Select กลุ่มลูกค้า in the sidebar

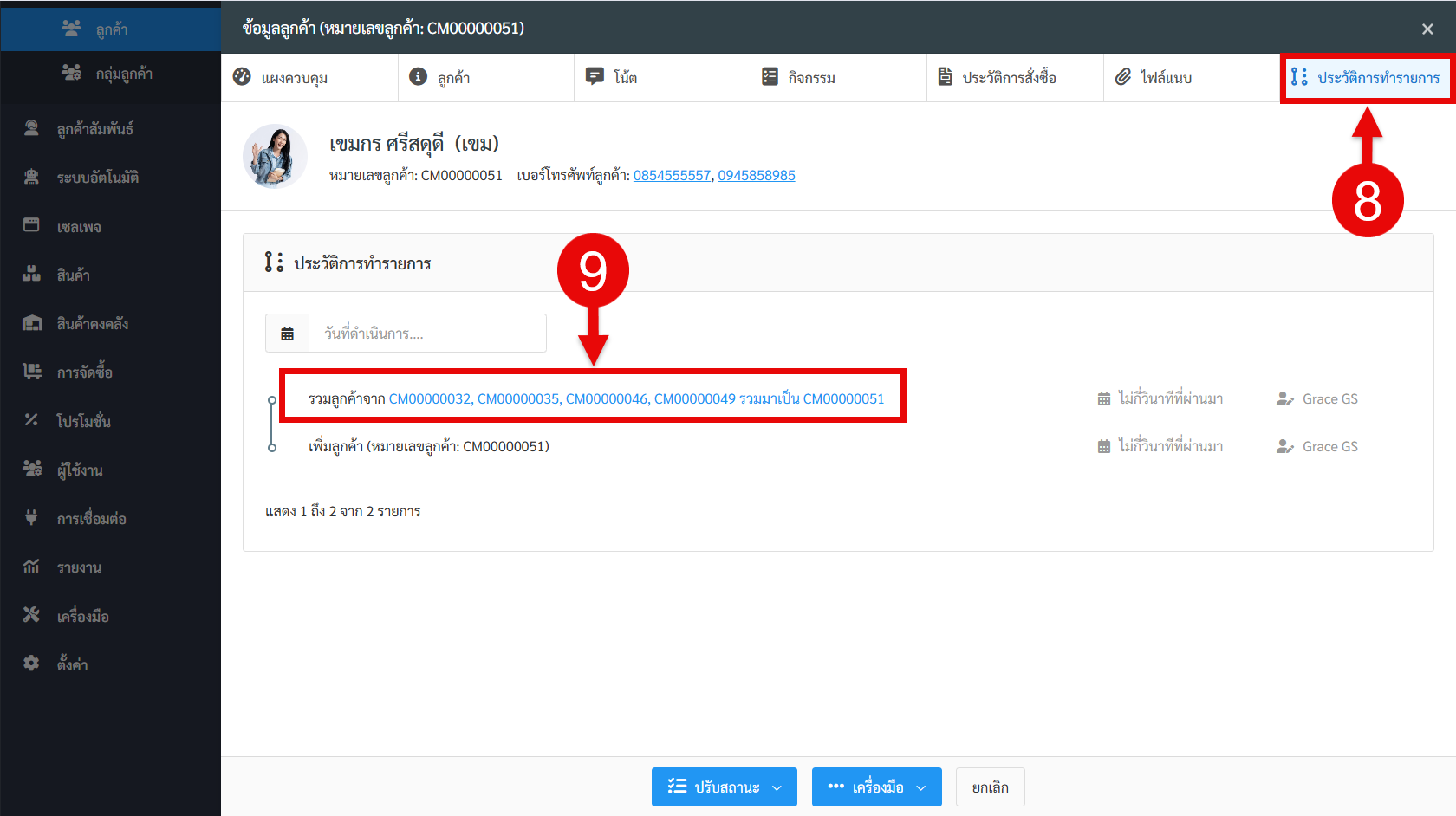[124, 74]
